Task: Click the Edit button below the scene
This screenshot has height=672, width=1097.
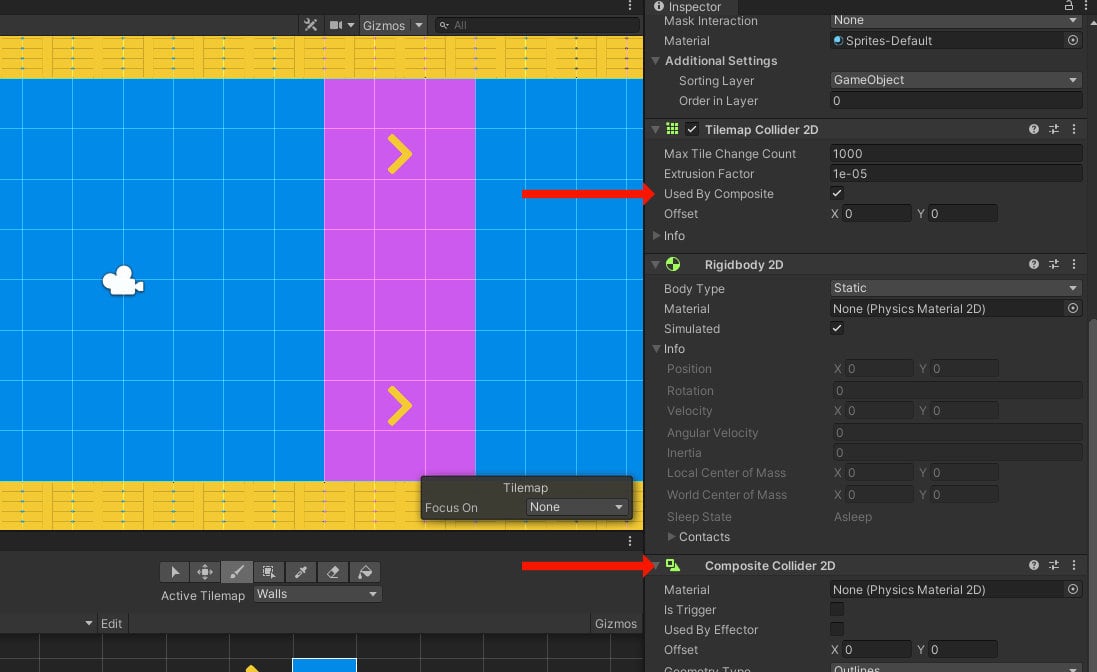Action: 111,623
